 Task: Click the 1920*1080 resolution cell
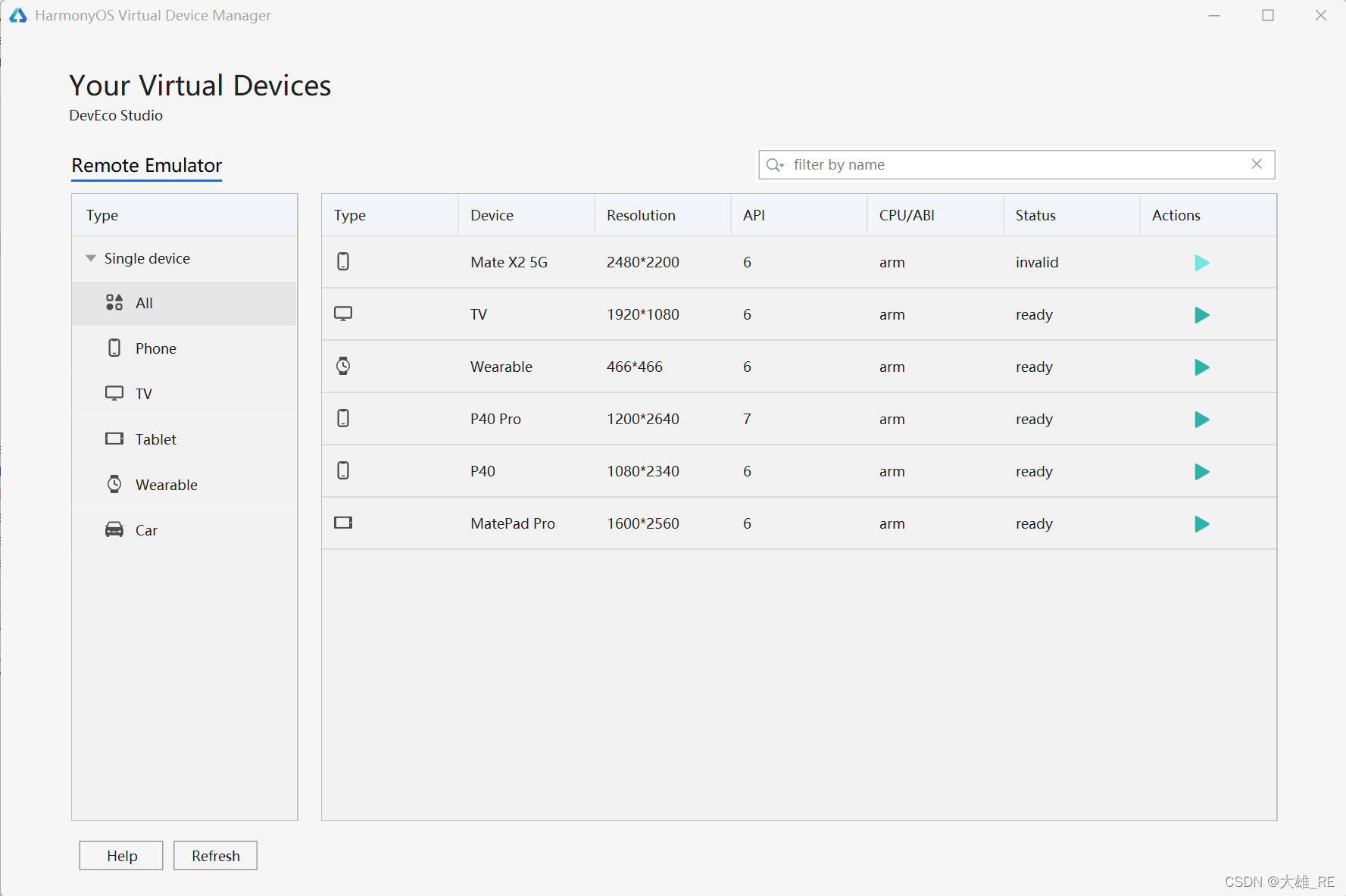643,314
